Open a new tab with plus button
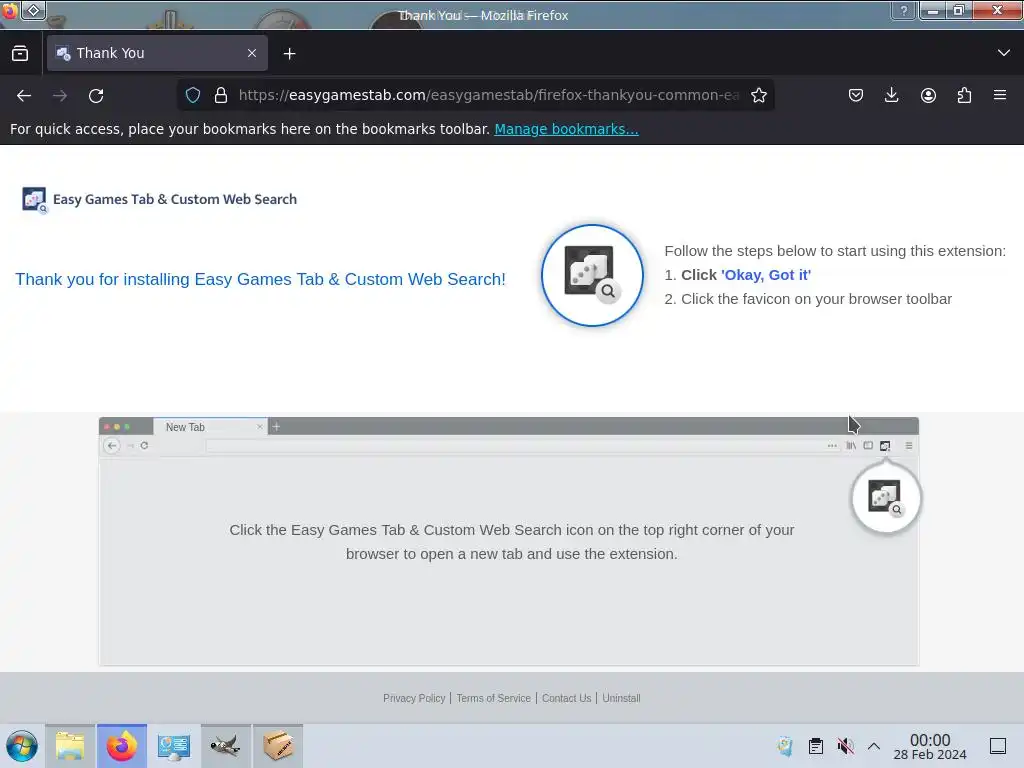1024x768 pixels. tap(289, 54)
